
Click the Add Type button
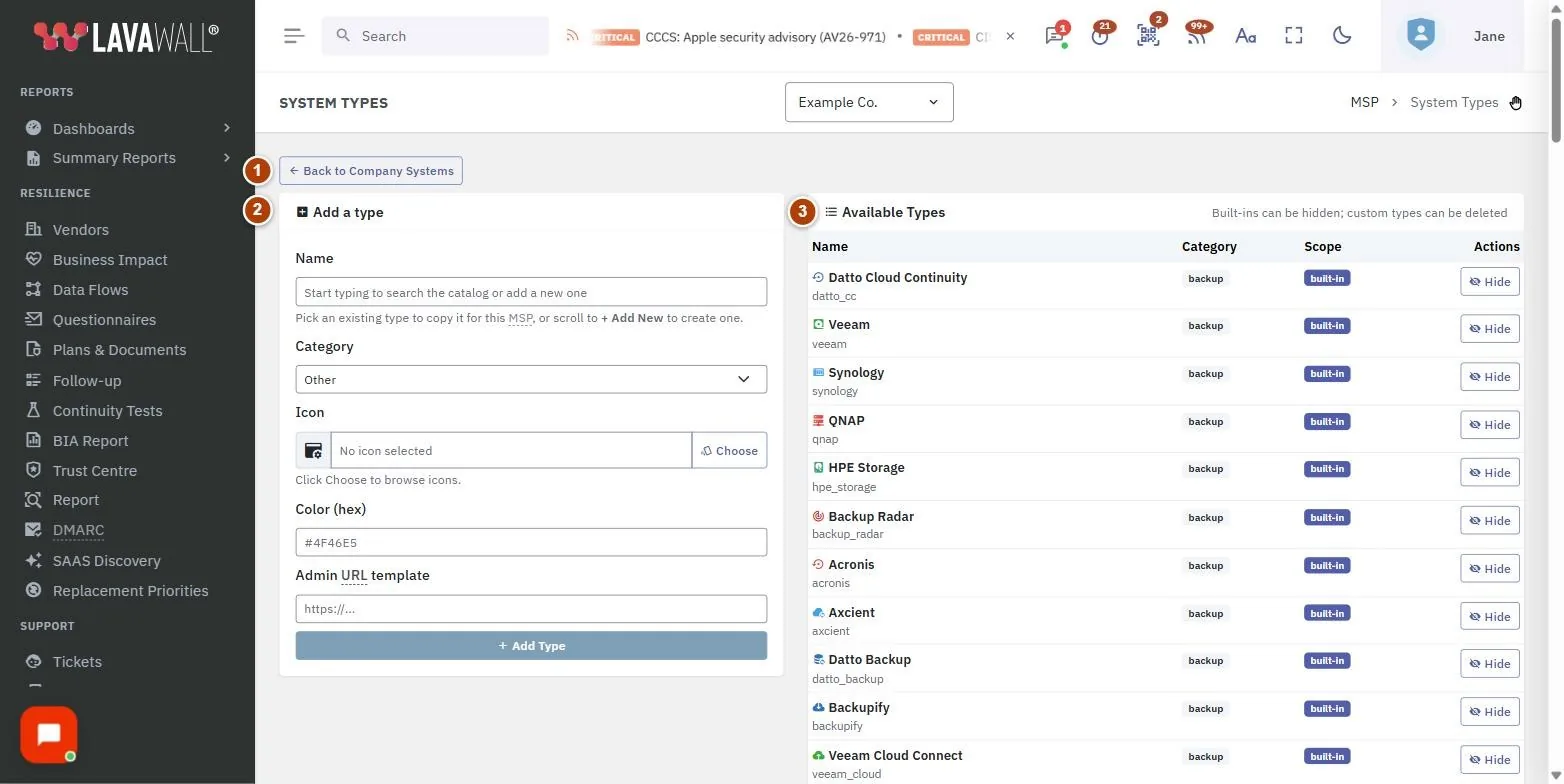click(x=531, y=646)
